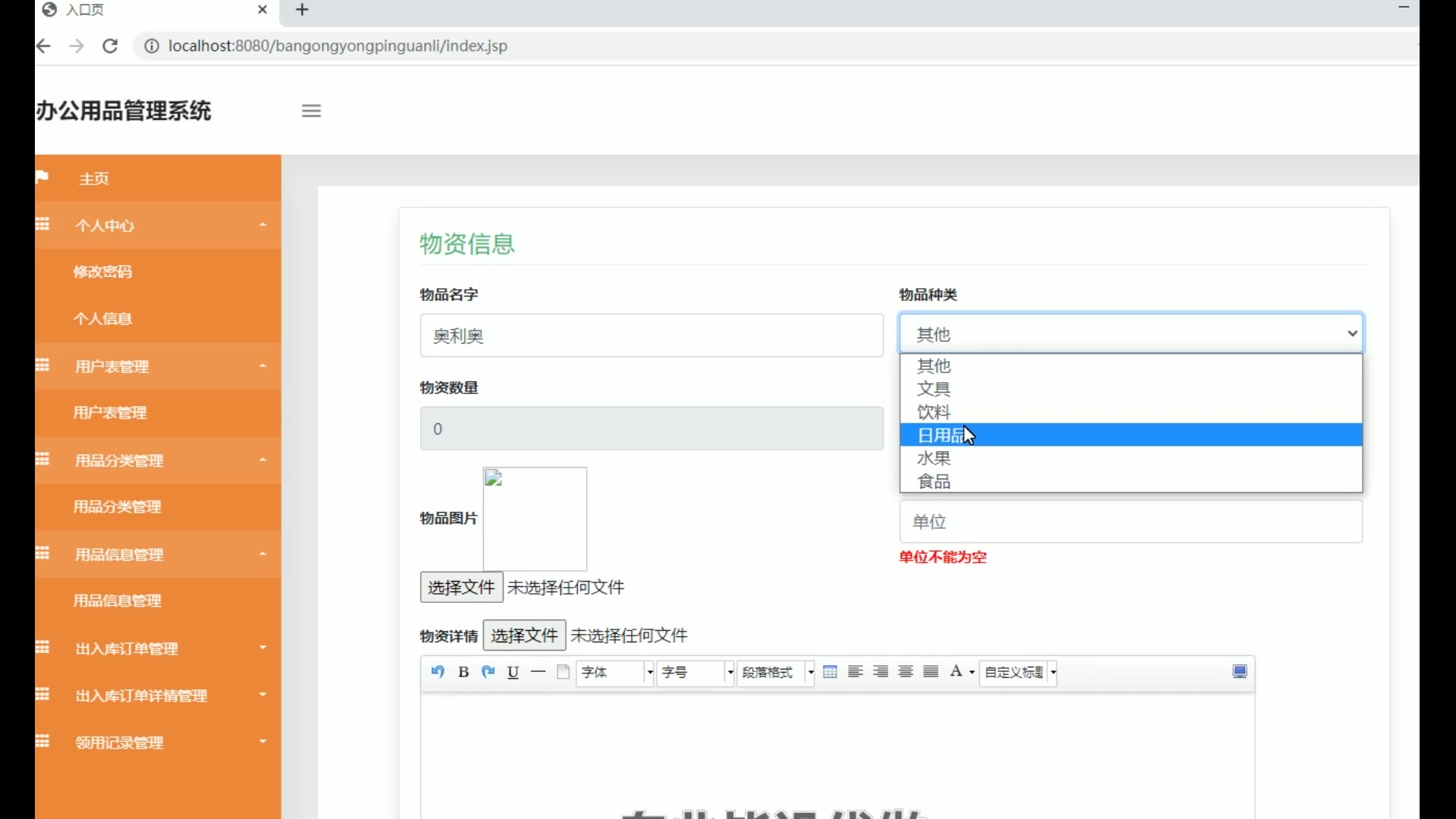Open 修改密码 sidebar link
The width and height of the screenshot is (1456, 819).
103,271
